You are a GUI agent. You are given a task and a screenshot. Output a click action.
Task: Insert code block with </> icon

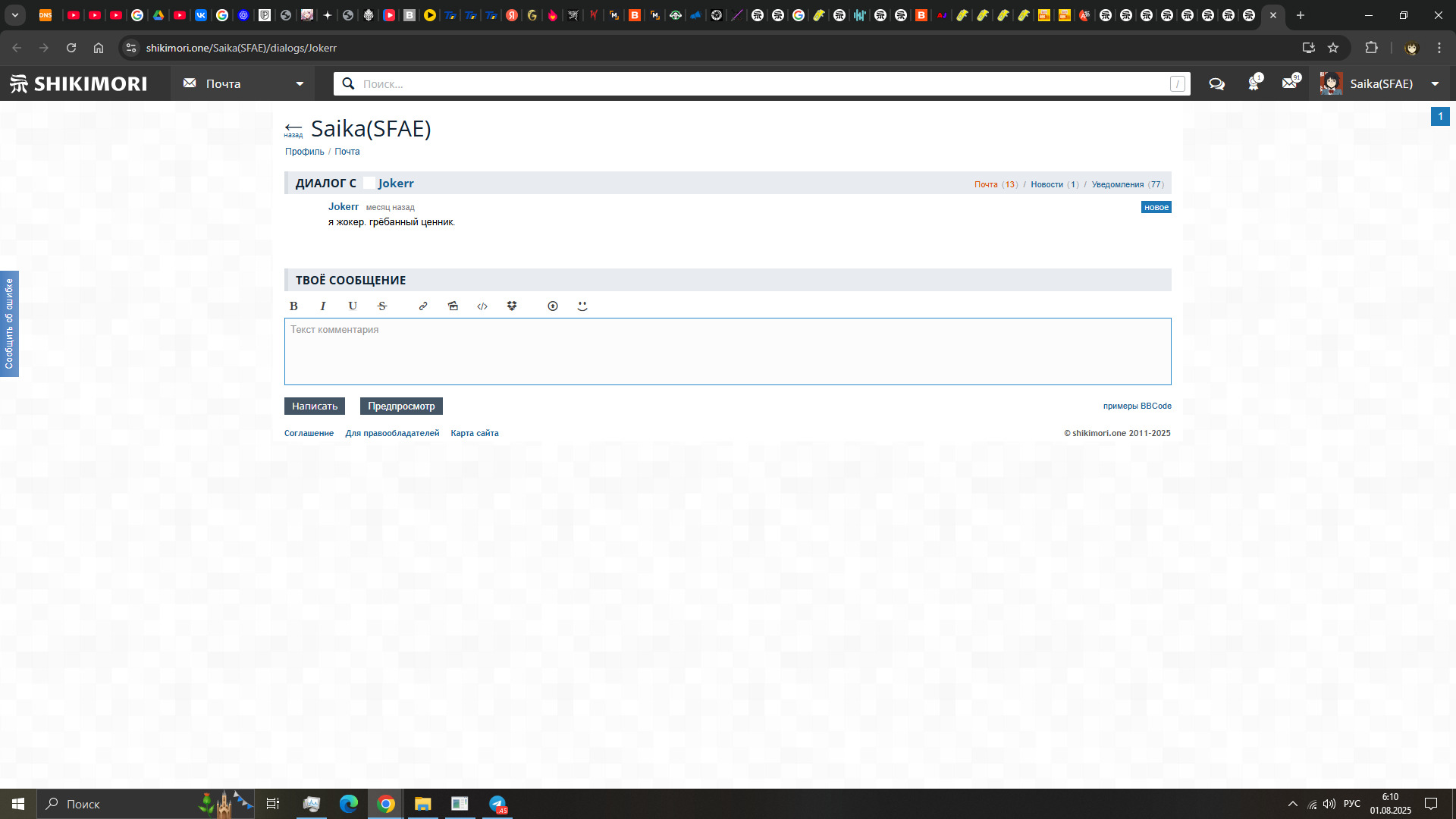[482, 306]
